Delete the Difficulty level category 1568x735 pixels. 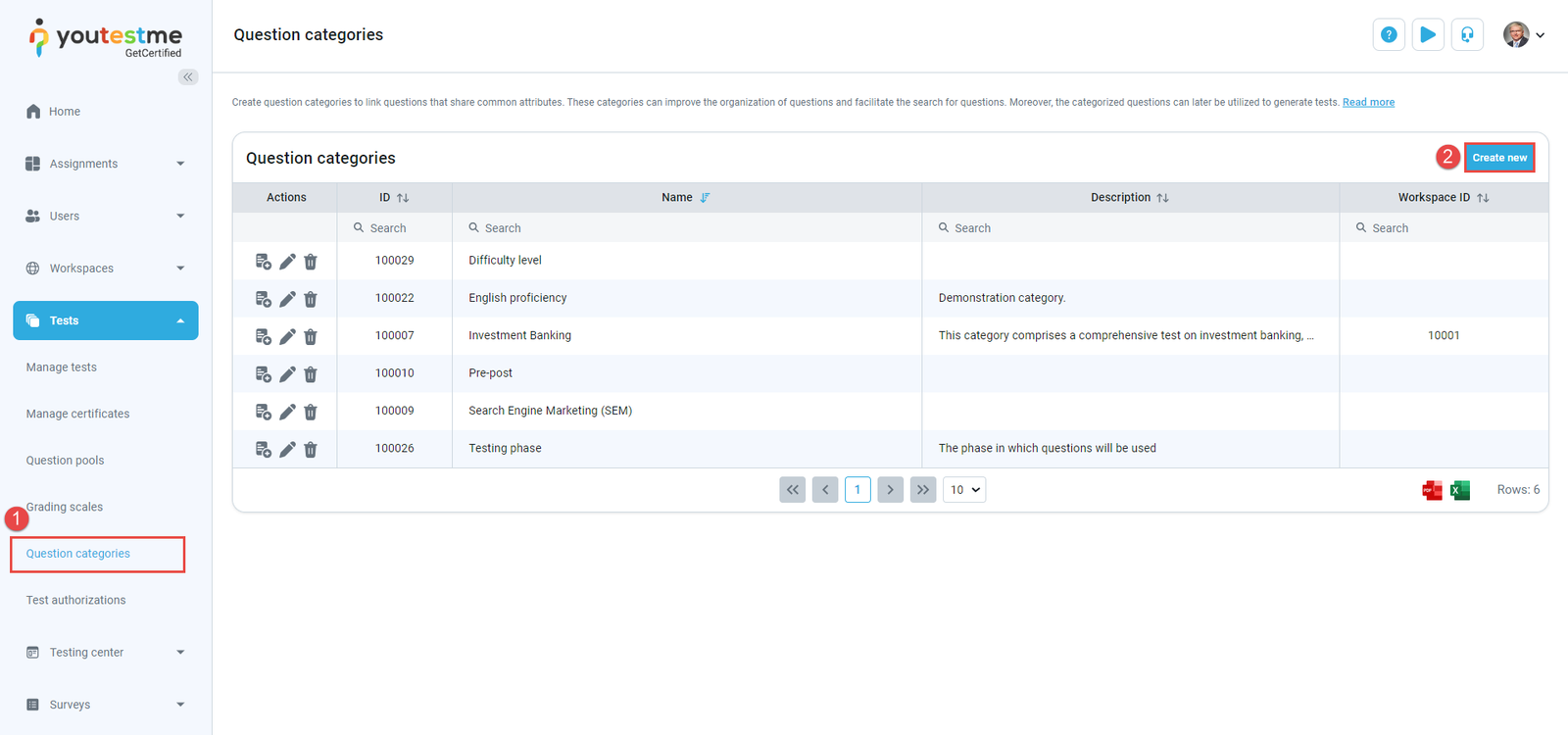pos(311,262)
